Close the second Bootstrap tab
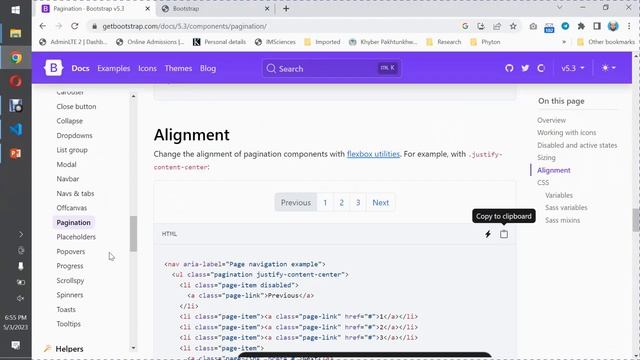 coord(267,9)
